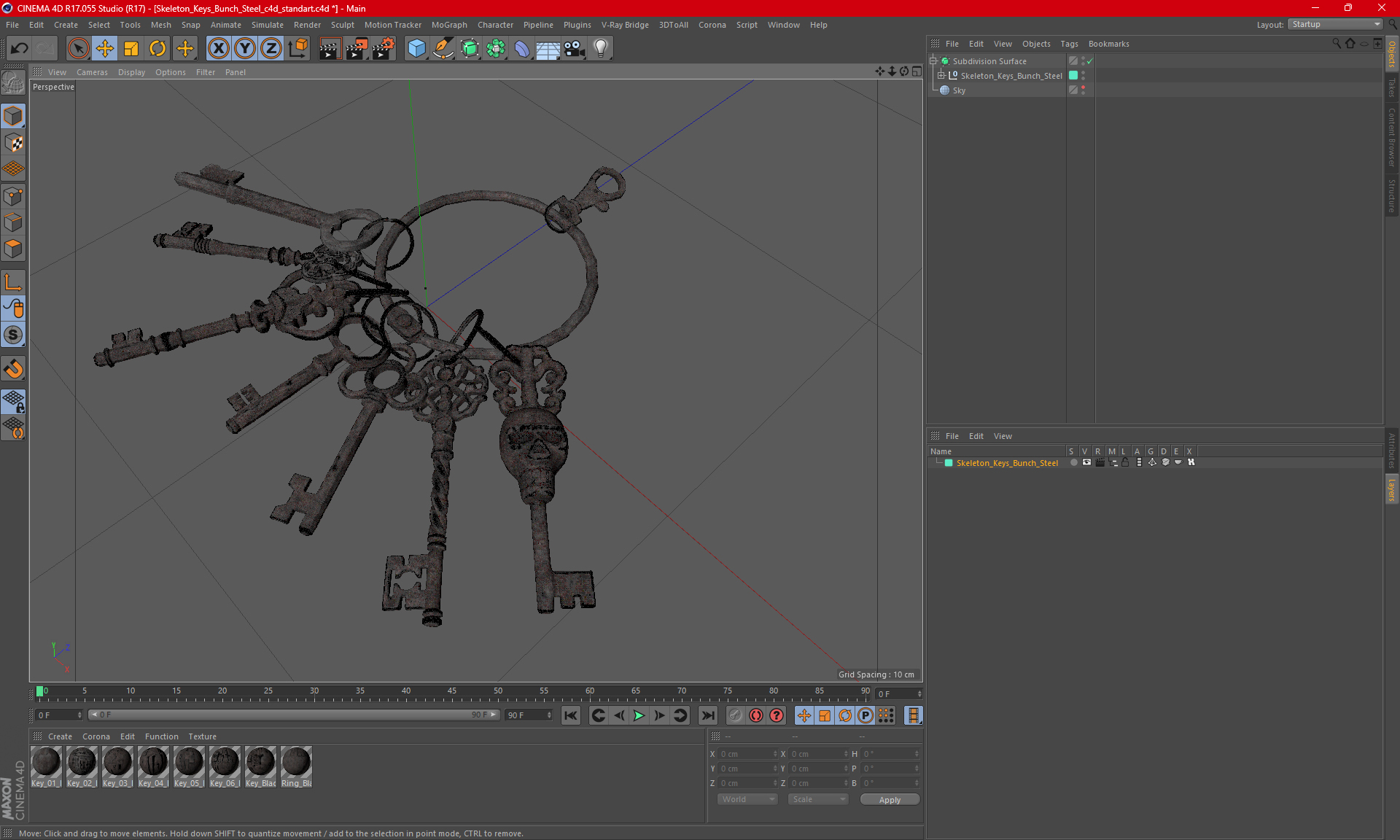Select Make Editable in left palette
This screenshot has height=840, width=1400.
coord(13,83)
